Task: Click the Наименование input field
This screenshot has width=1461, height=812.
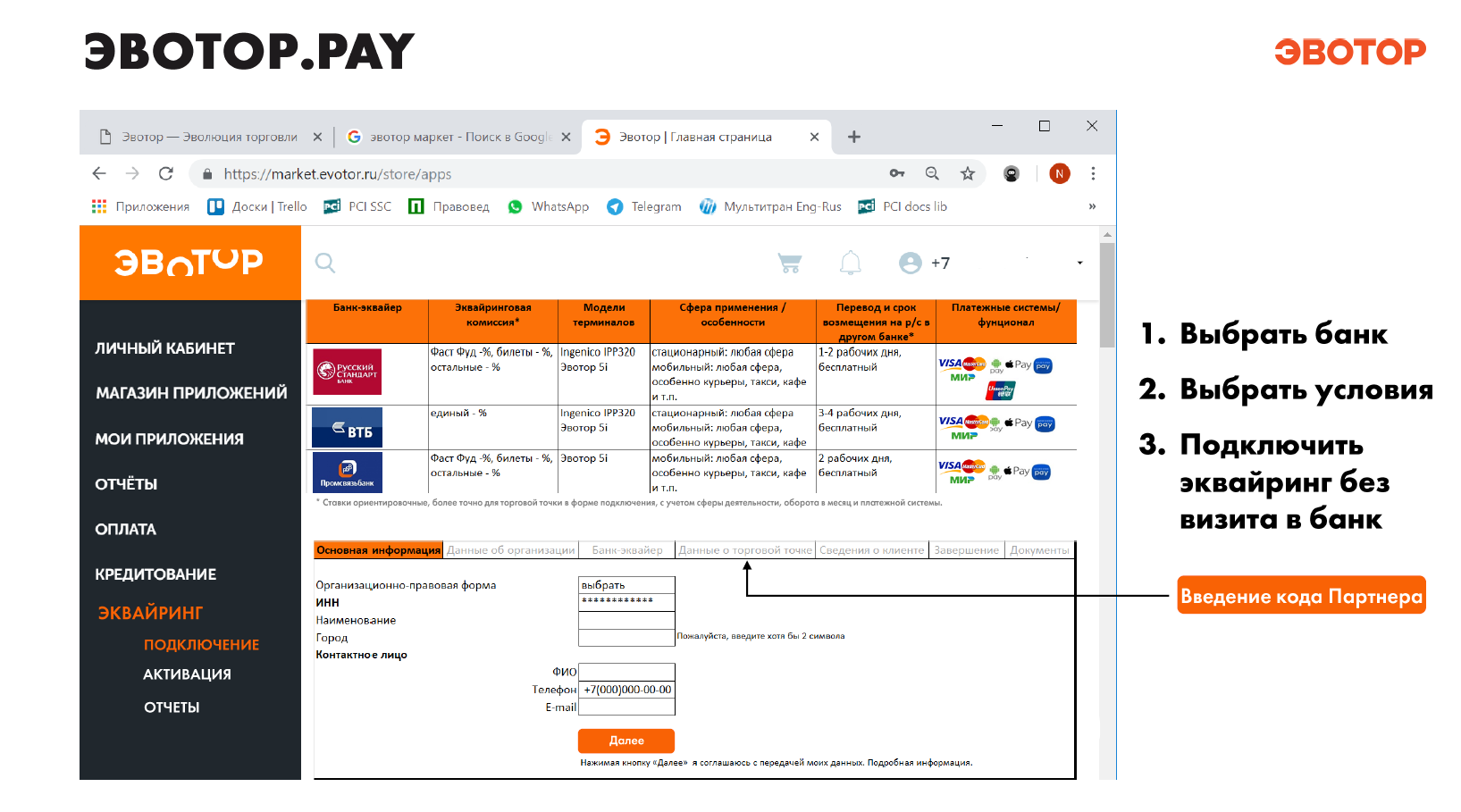Action: [626, 620]
